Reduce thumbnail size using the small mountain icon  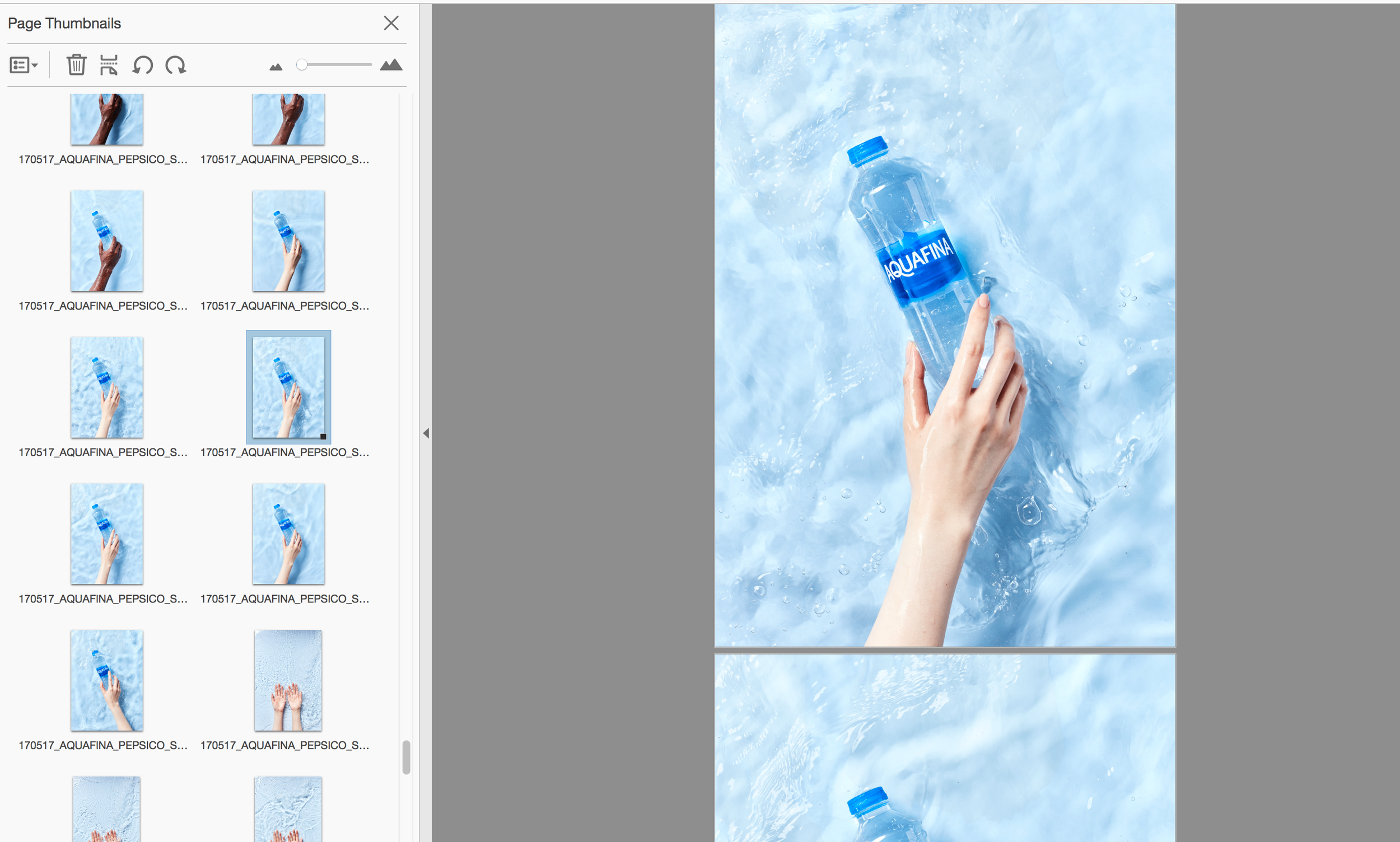tap(276, 67)
